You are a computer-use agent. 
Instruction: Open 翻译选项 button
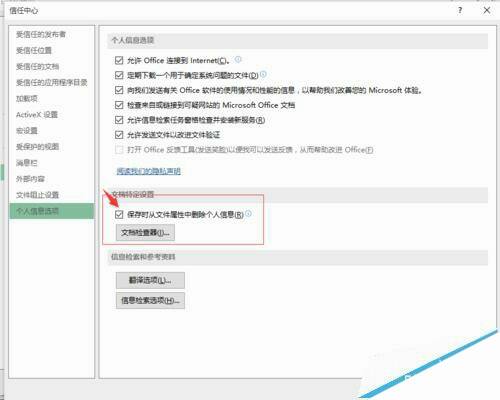click(x=150, y=280)
